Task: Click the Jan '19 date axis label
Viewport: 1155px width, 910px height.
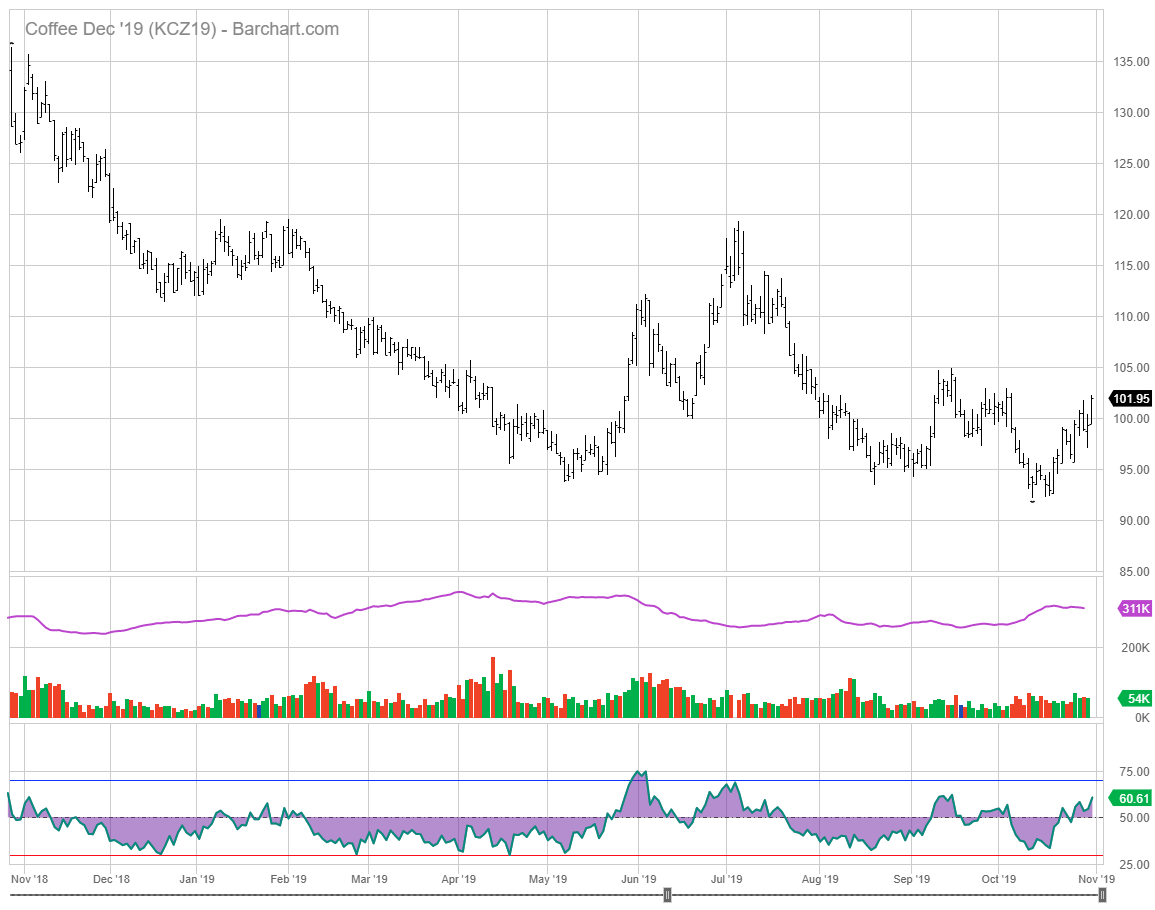Action: (x=197, y=879)
